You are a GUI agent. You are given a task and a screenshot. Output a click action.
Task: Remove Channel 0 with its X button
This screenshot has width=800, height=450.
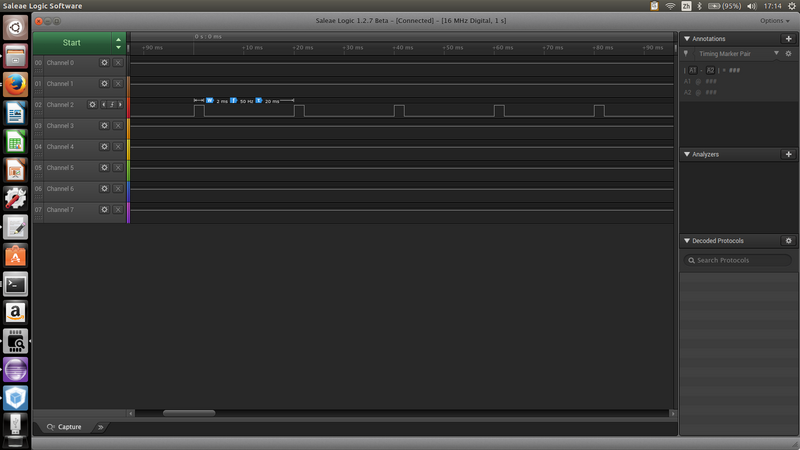tap(118, 63)
